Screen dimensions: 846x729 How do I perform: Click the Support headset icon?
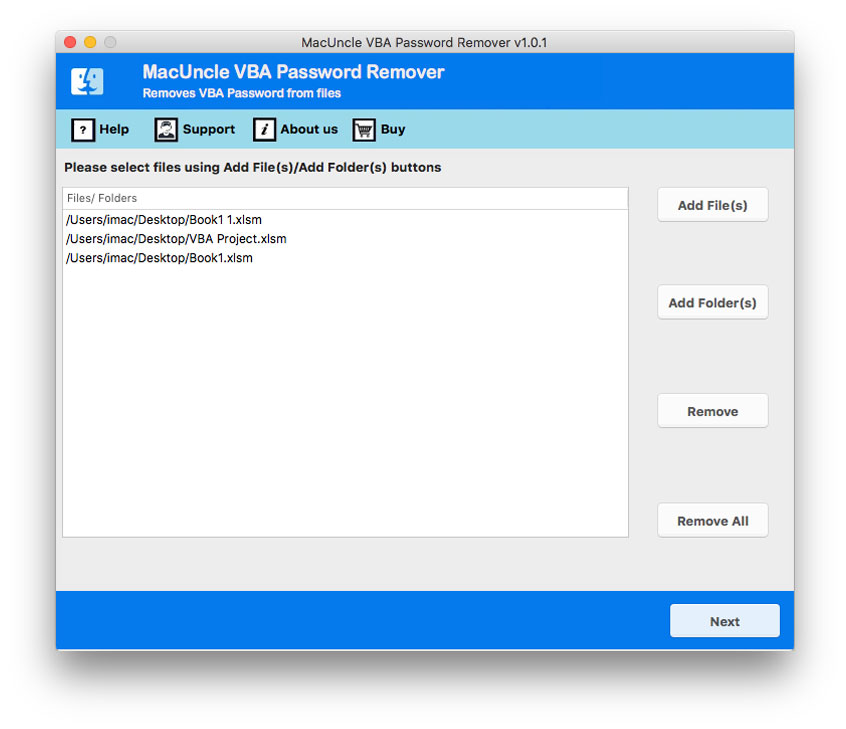[x=164, y=129]
